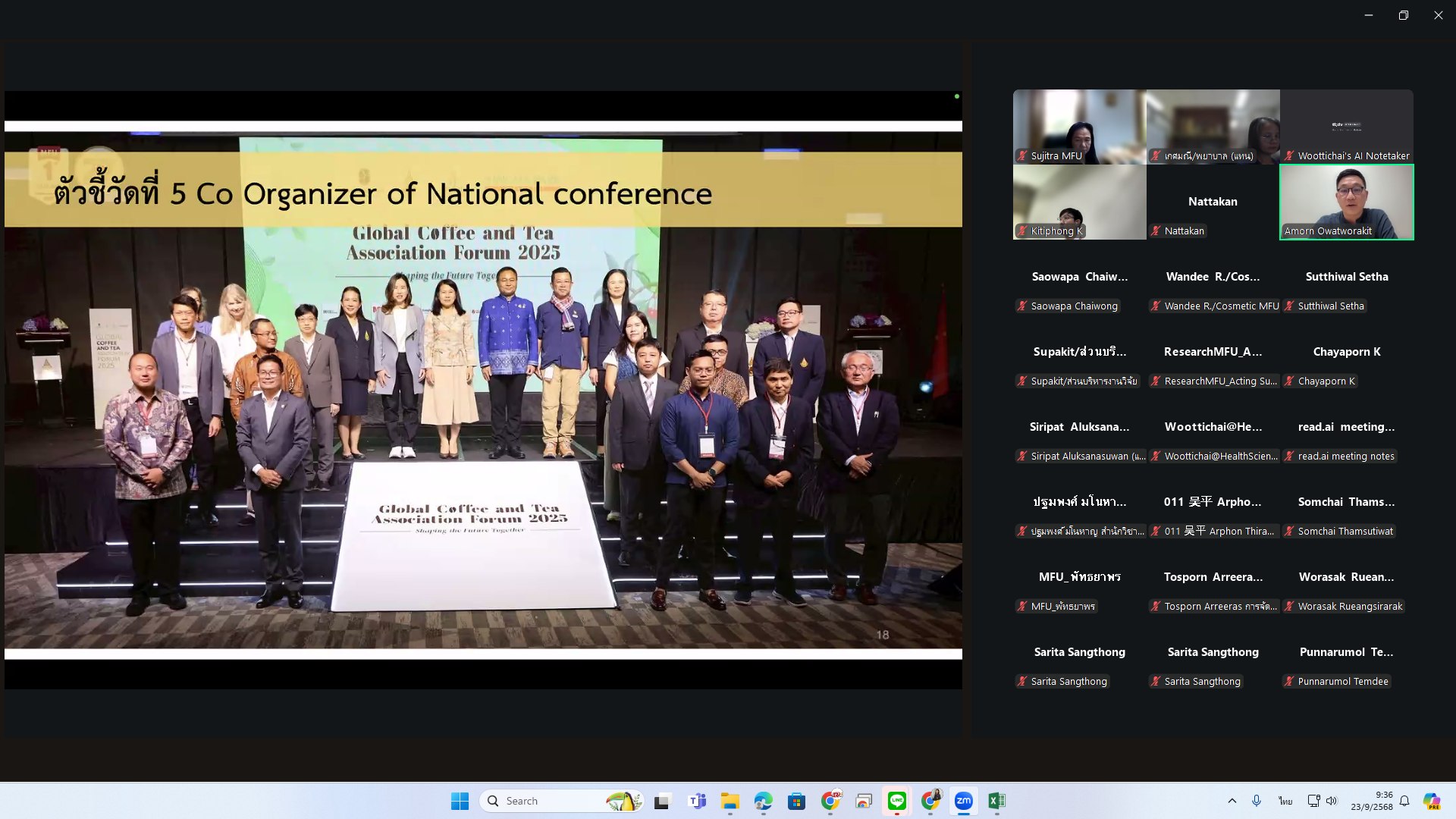This screenshot has width=1456, height=819.
Task: Open Excel from the taskbar
Action: [x=996, y=801]
